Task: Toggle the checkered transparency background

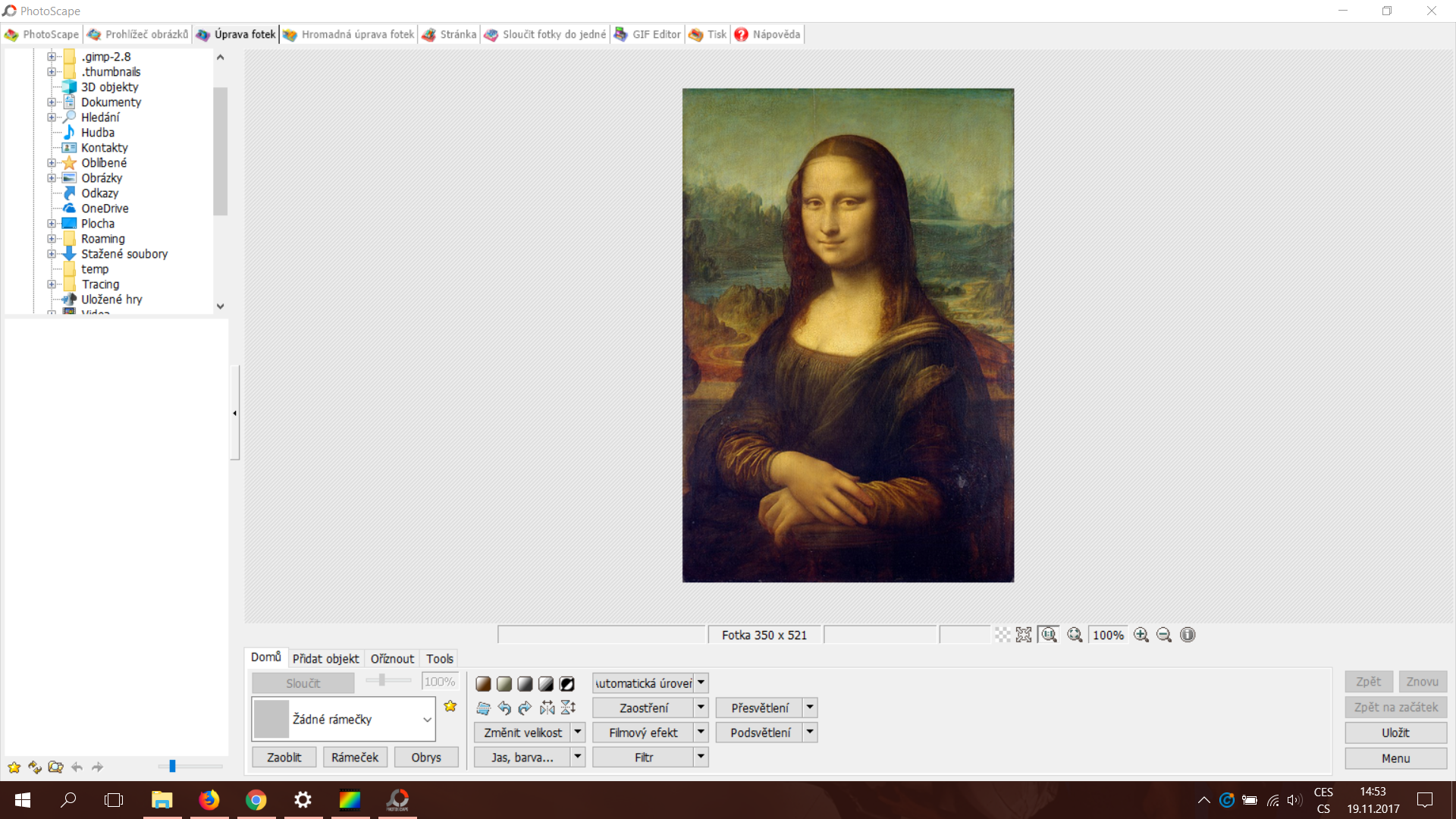Action: [1003, 635]
